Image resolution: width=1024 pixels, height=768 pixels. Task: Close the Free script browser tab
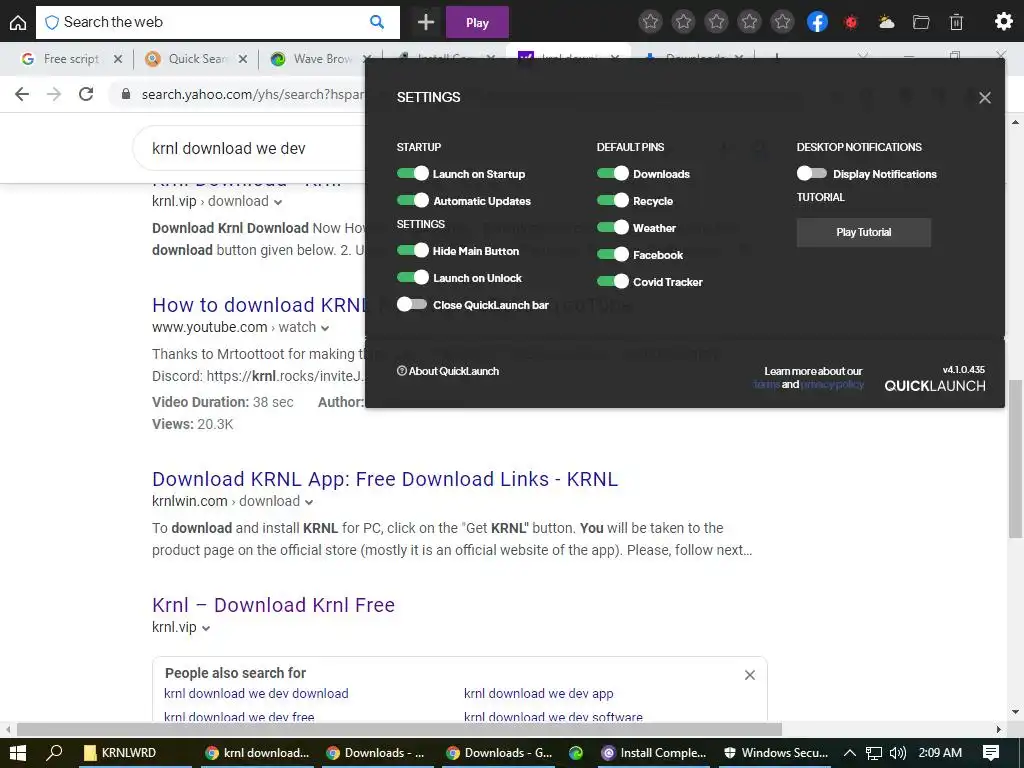click(x=118, y=59)
